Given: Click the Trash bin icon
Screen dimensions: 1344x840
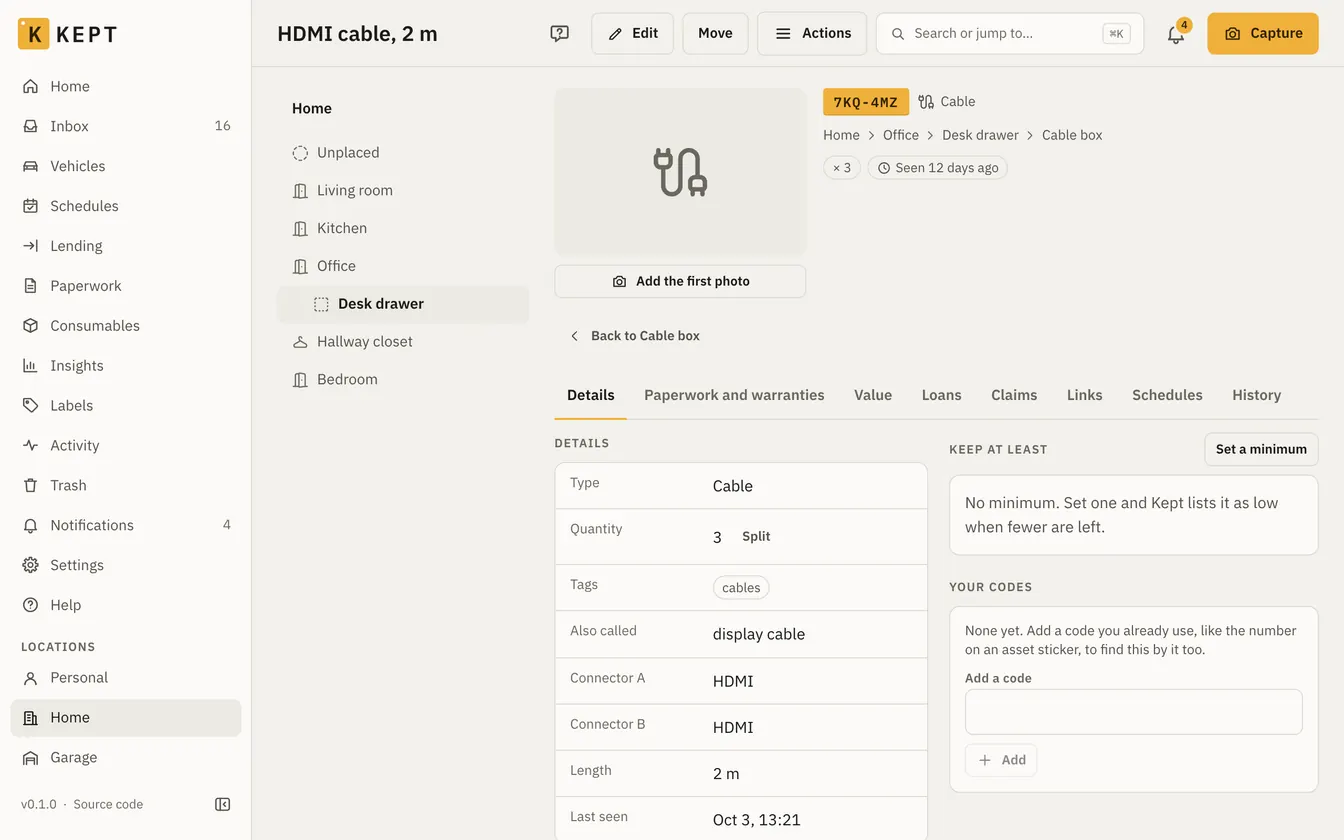Looking at the screenshot, I should pyautogui.click(x=31, y=486).
